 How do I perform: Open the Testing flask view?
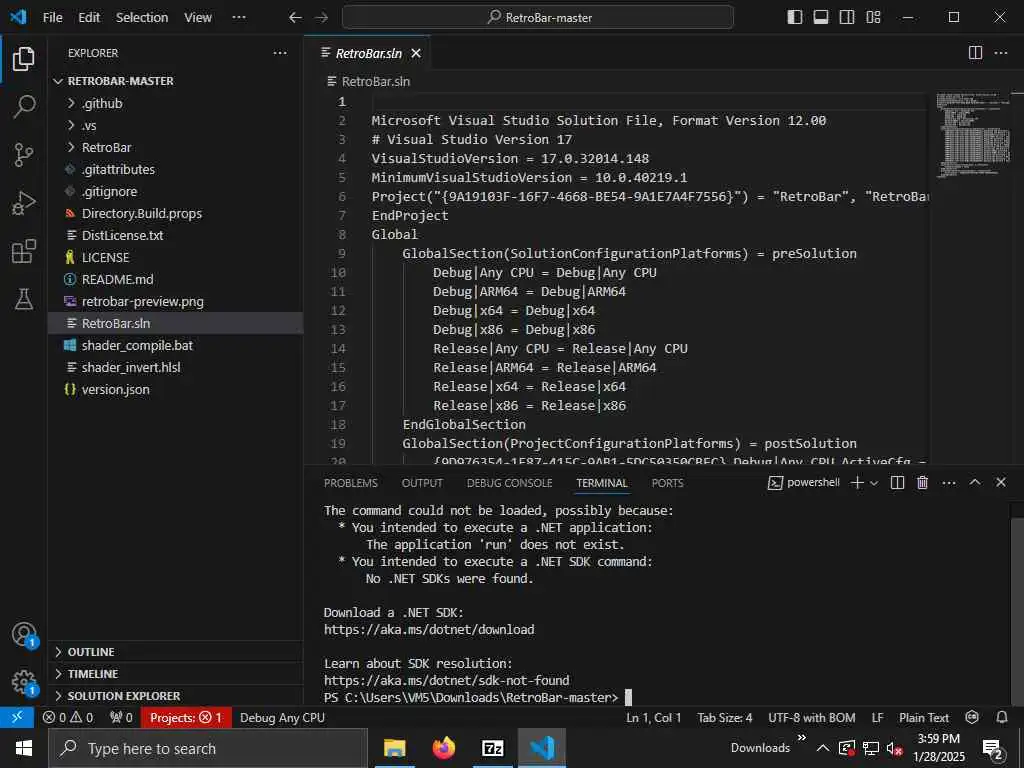pos(24,299)
